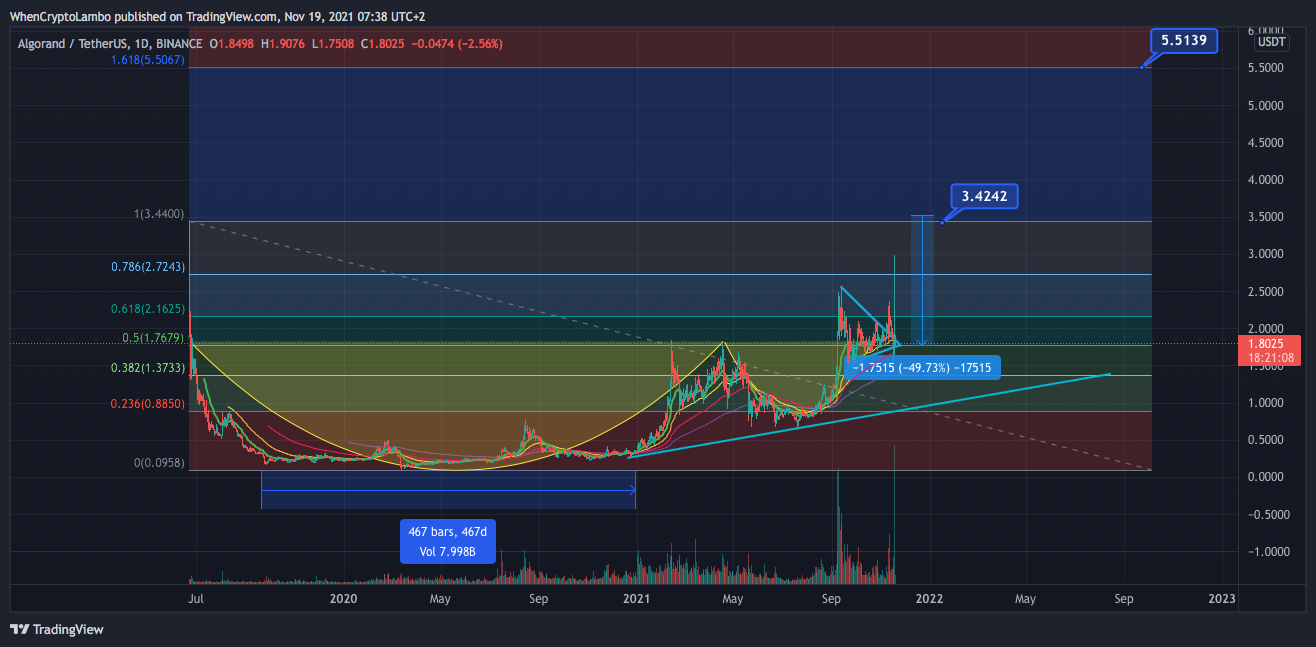The image size is (1316, 647).
Task: Click the USDT currency label on price axis
Action: point(1272,43)
